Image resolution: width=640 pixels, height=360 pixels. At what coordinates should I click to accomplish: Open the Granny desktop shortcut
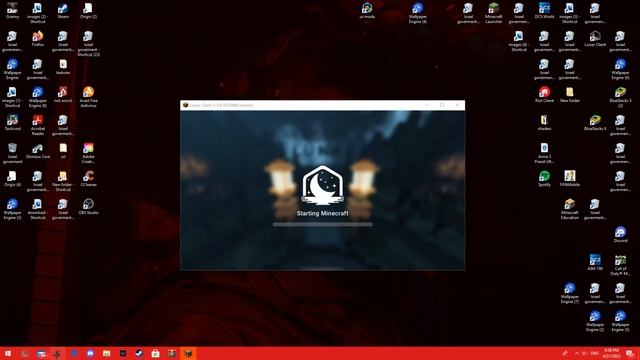12,11
